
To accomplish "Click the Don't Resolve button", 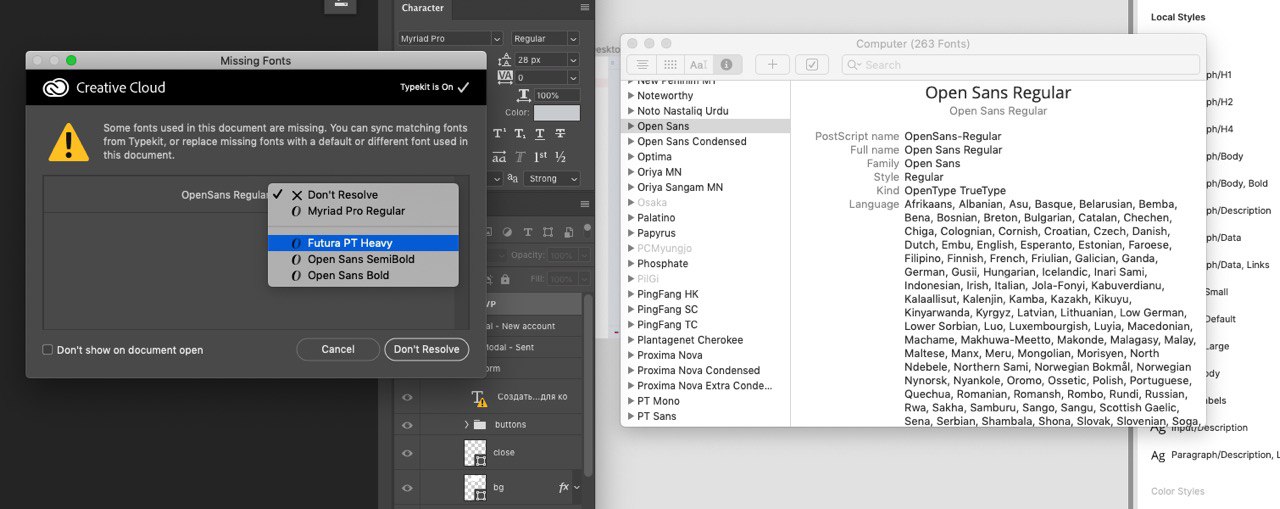I will pyautogui.click(x=427, y=349).
